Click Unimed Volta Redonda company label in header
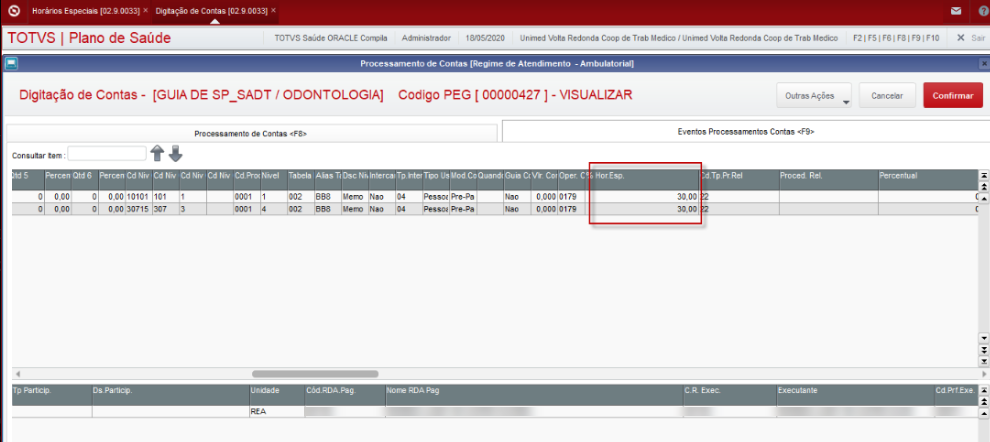Image resolution: width=990 pixels, height=442 pixels. [x=679, y=38]
